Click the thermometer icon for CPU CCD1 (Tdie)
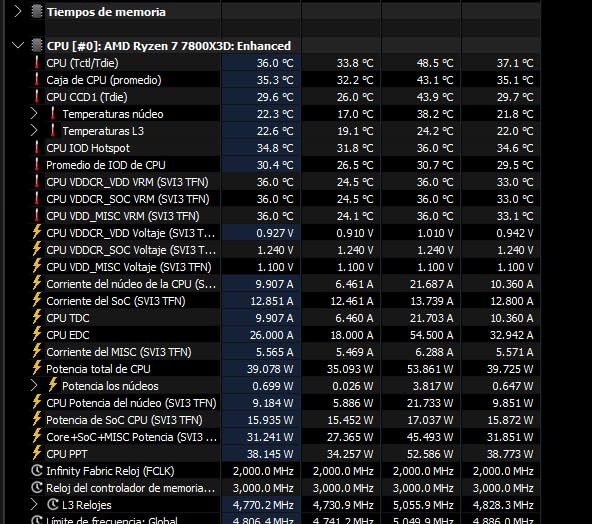Screen dimensions: 592x524 [x=37, y=97]
